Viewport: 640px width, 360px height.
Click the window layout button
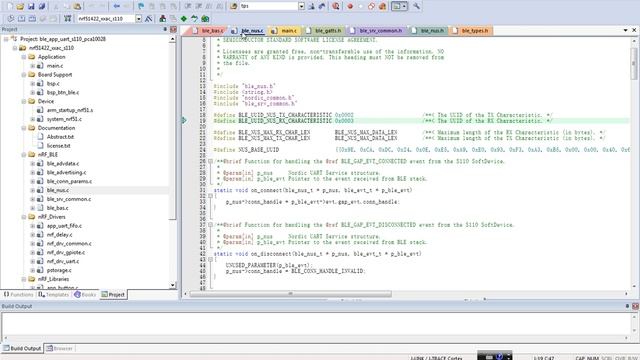(399, 6)
